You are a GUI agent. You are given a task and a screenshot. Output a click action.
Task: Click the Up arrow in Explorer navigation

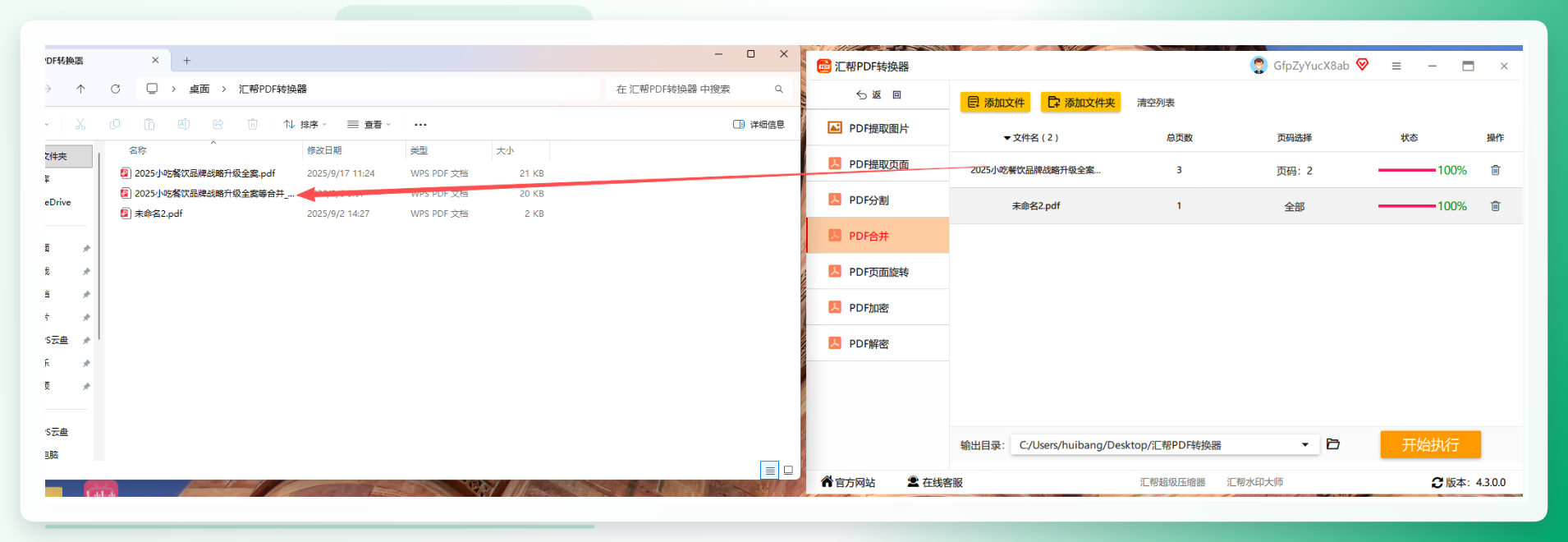[80, 89]
